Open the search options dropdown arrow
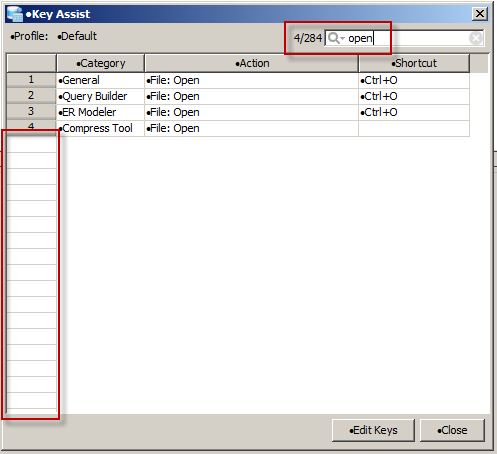This screenshot has height=454, width=497. [342, 39]
